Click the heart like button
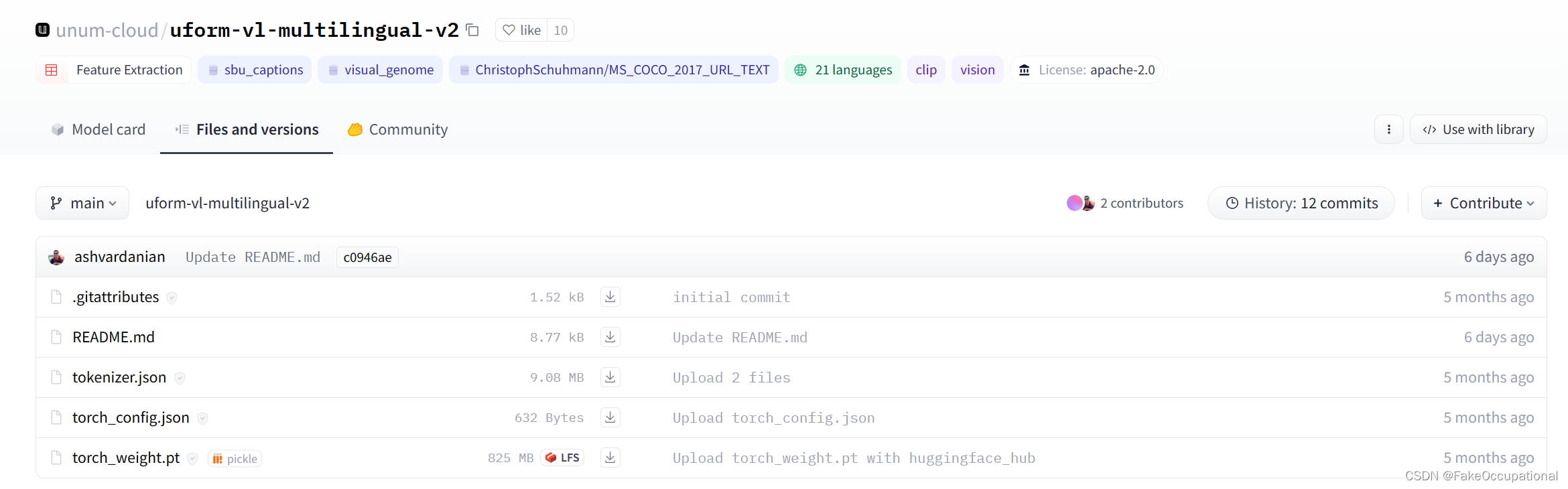 coord(521,30)
